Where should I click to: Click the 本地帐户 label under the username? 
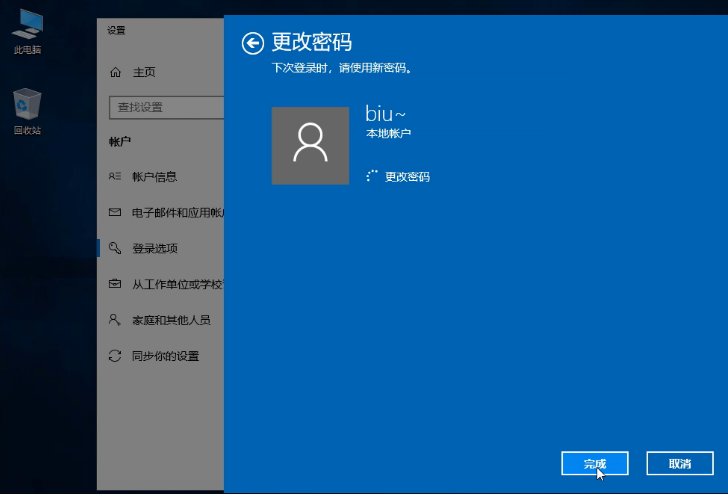coord(389,133)
